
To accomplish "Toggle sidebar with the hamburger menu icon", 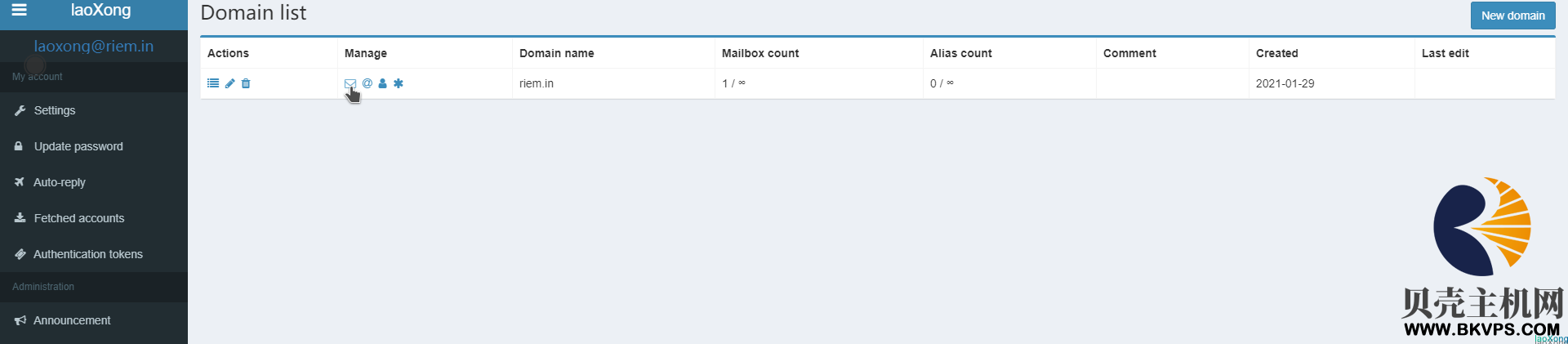I will (20, 11).
